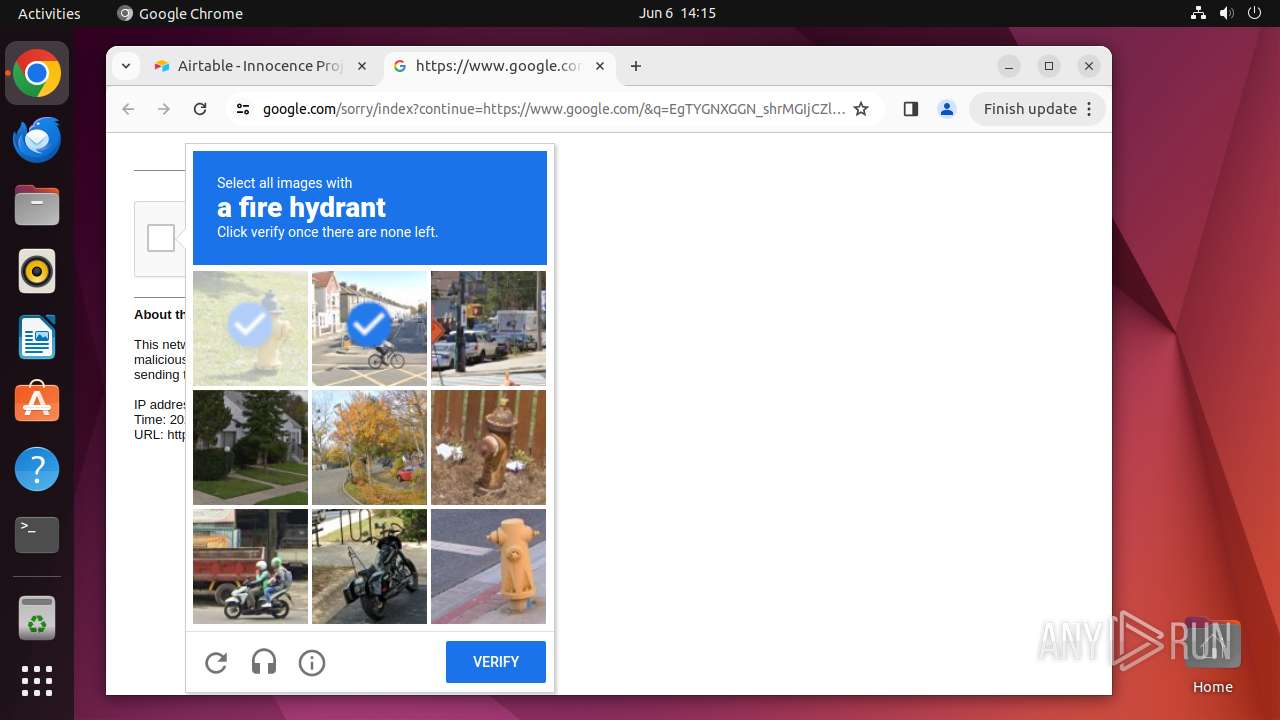Bookmark this page with star icon
Viewport: 1280px width, 720px height.
click(861, 109)
